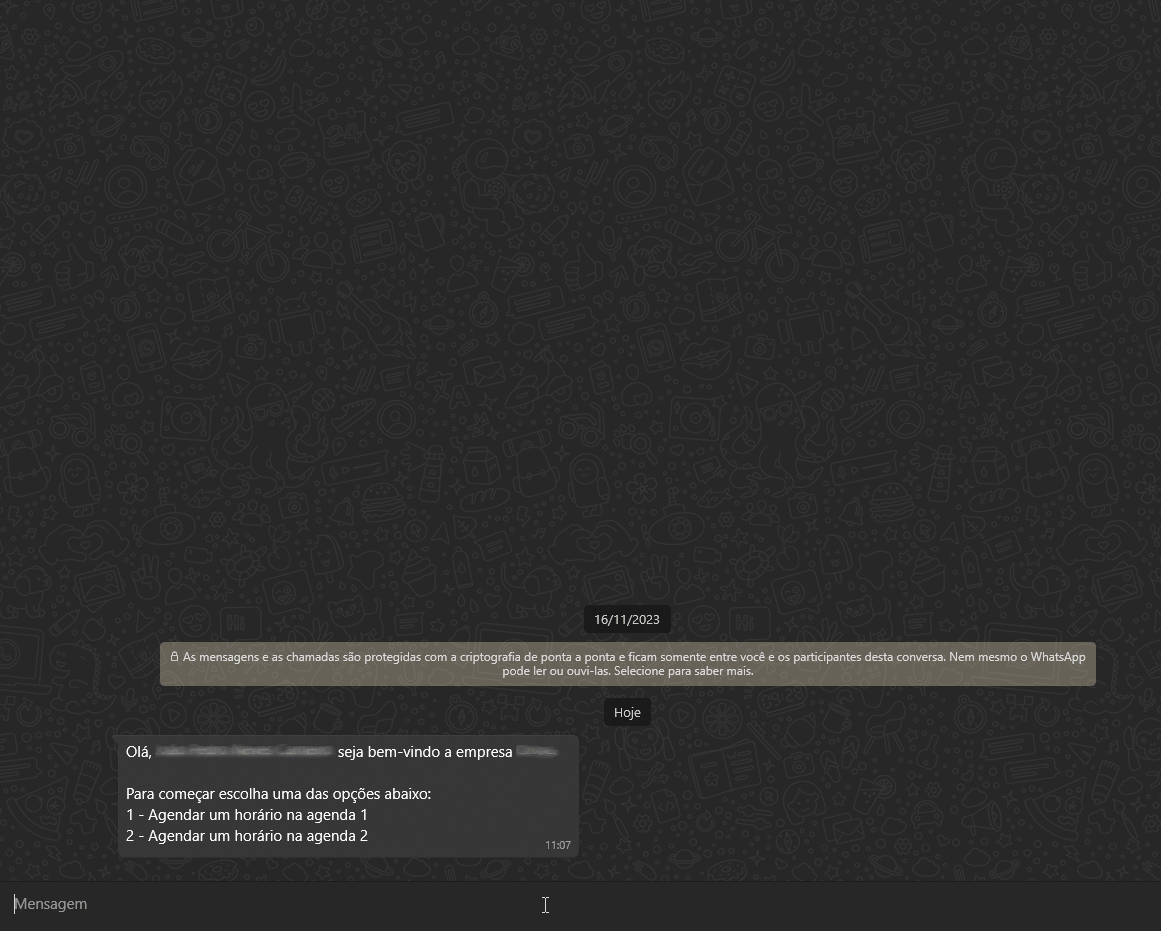Click the 11:07 message timestamp

[x=558, y=845]
